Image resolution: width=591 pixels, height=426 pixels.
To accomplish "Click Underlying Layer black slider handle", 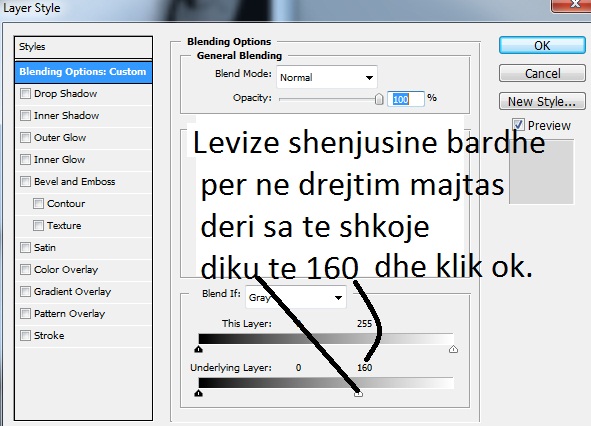I will point(198,393).
